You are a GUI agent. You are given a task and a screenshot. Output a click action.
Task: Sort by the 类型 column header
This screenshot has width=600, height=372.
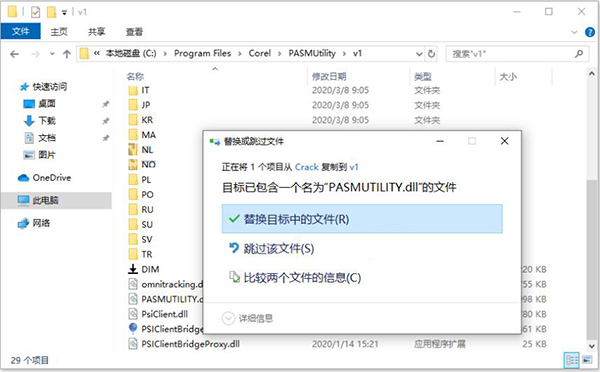[423, 77]
